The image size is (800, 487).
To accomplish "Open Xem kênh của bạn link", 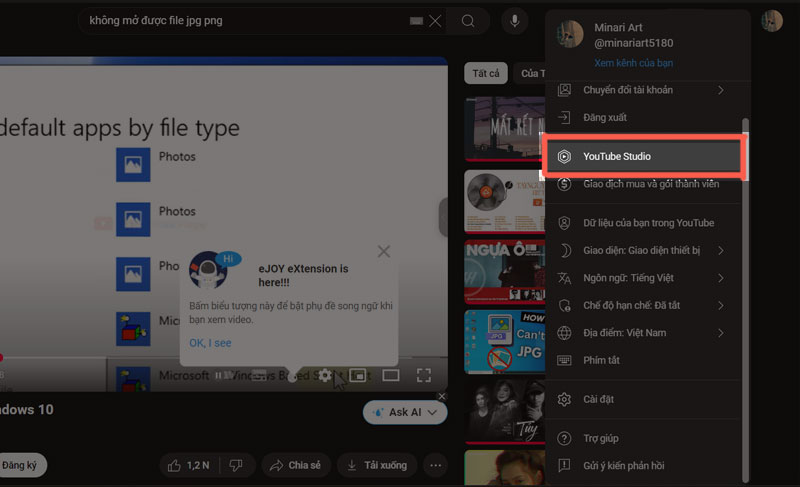I will 633,63.
